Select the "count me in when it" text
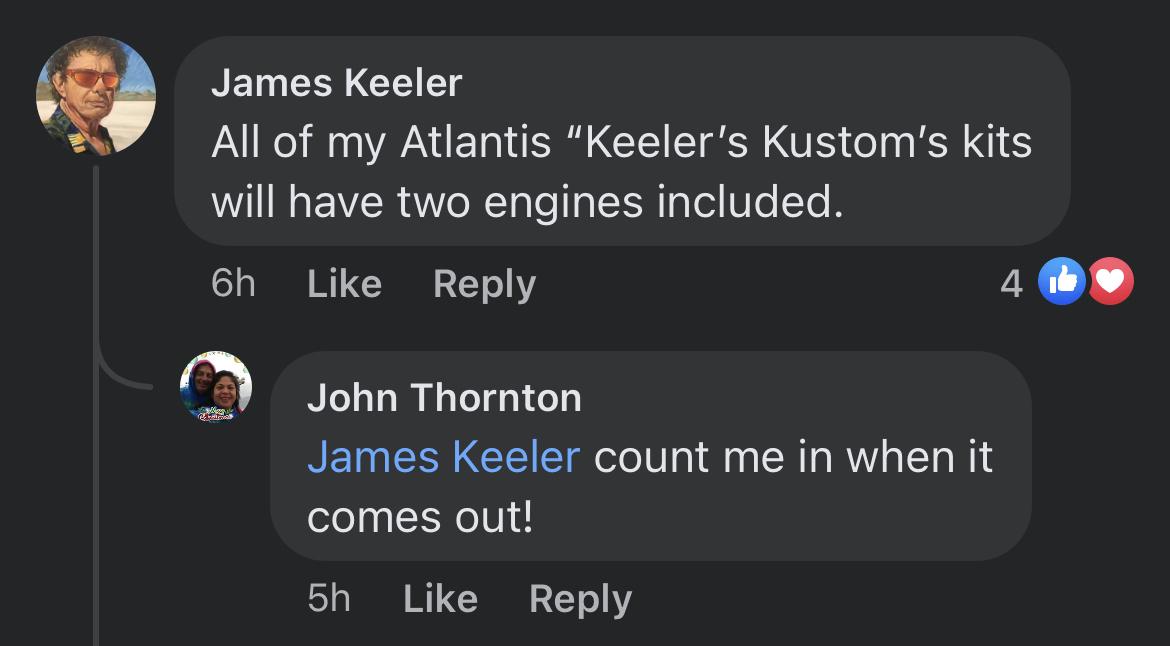This screenshot has height=646, width=1170. (793, 457)
